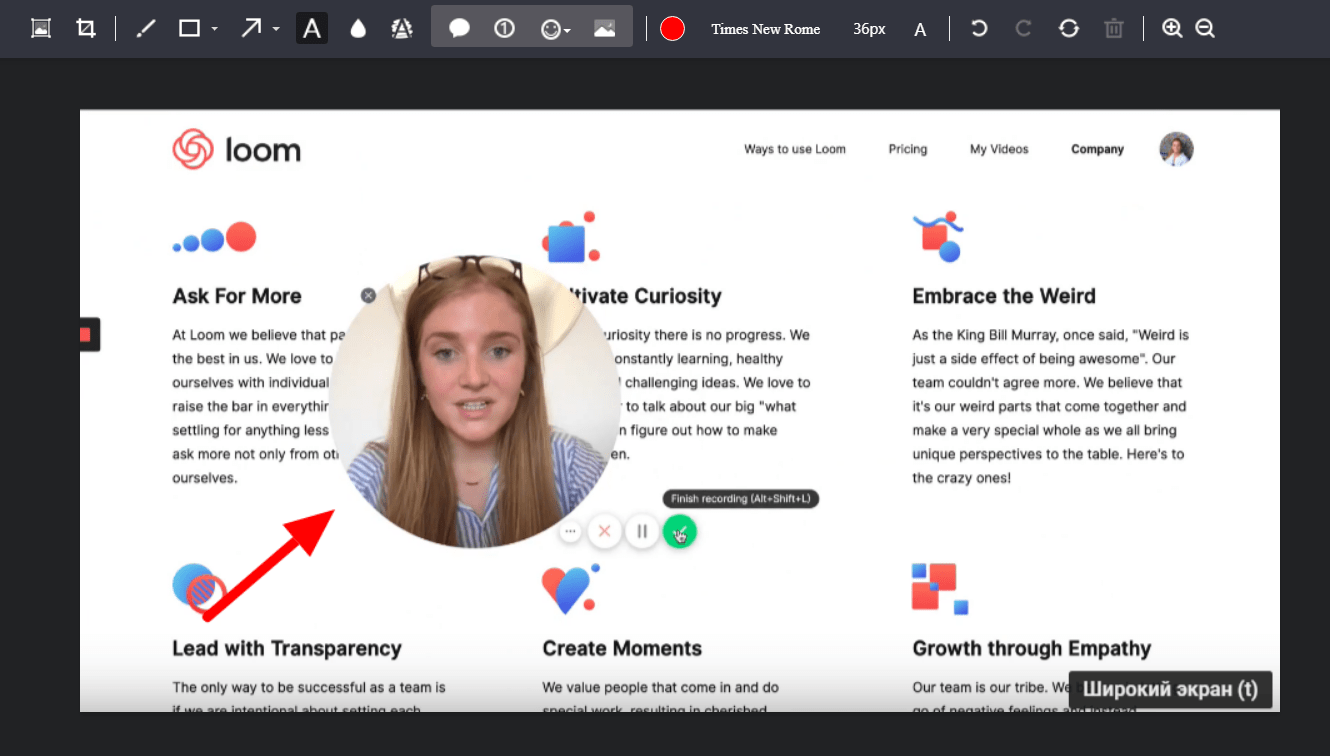
Task: Redo the undone edit
Action: click(x=1023, y=28)
